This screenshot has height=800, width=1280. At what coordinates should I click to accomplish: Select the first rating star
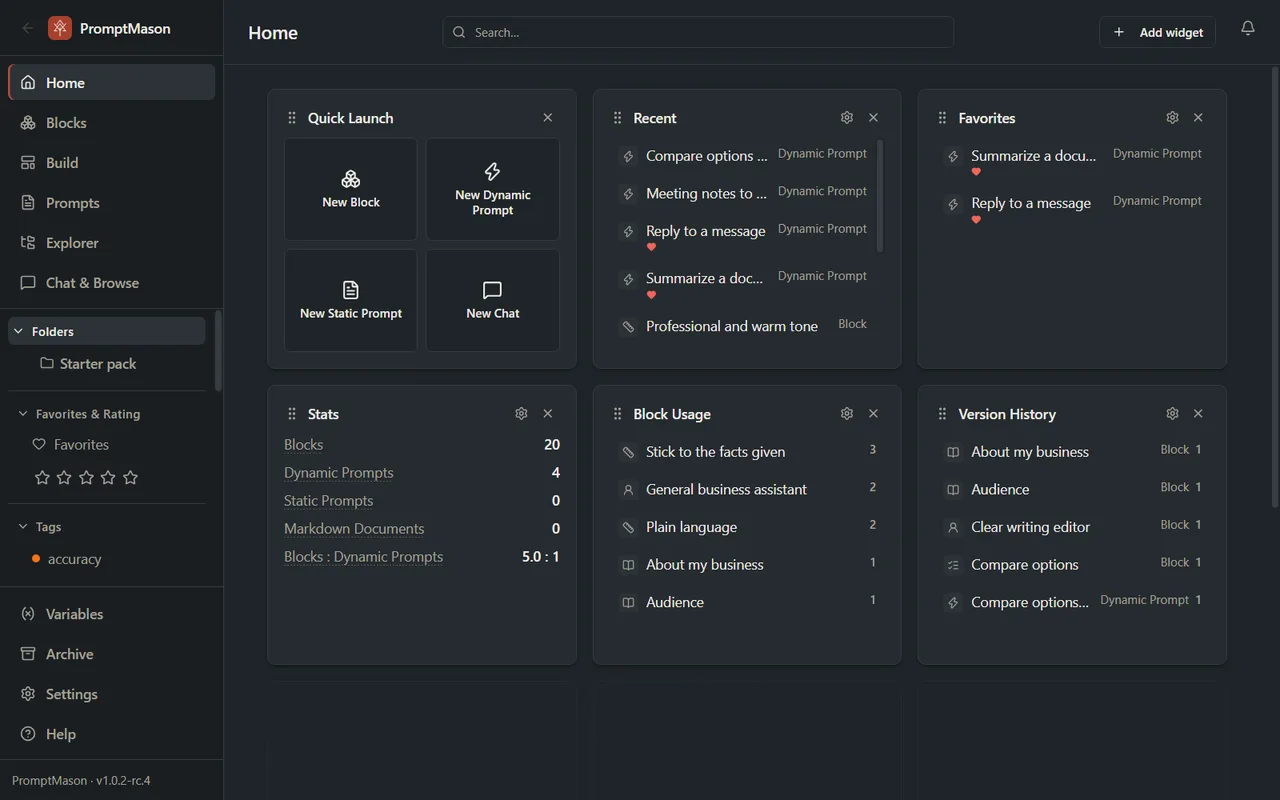[x=42, y=478]
